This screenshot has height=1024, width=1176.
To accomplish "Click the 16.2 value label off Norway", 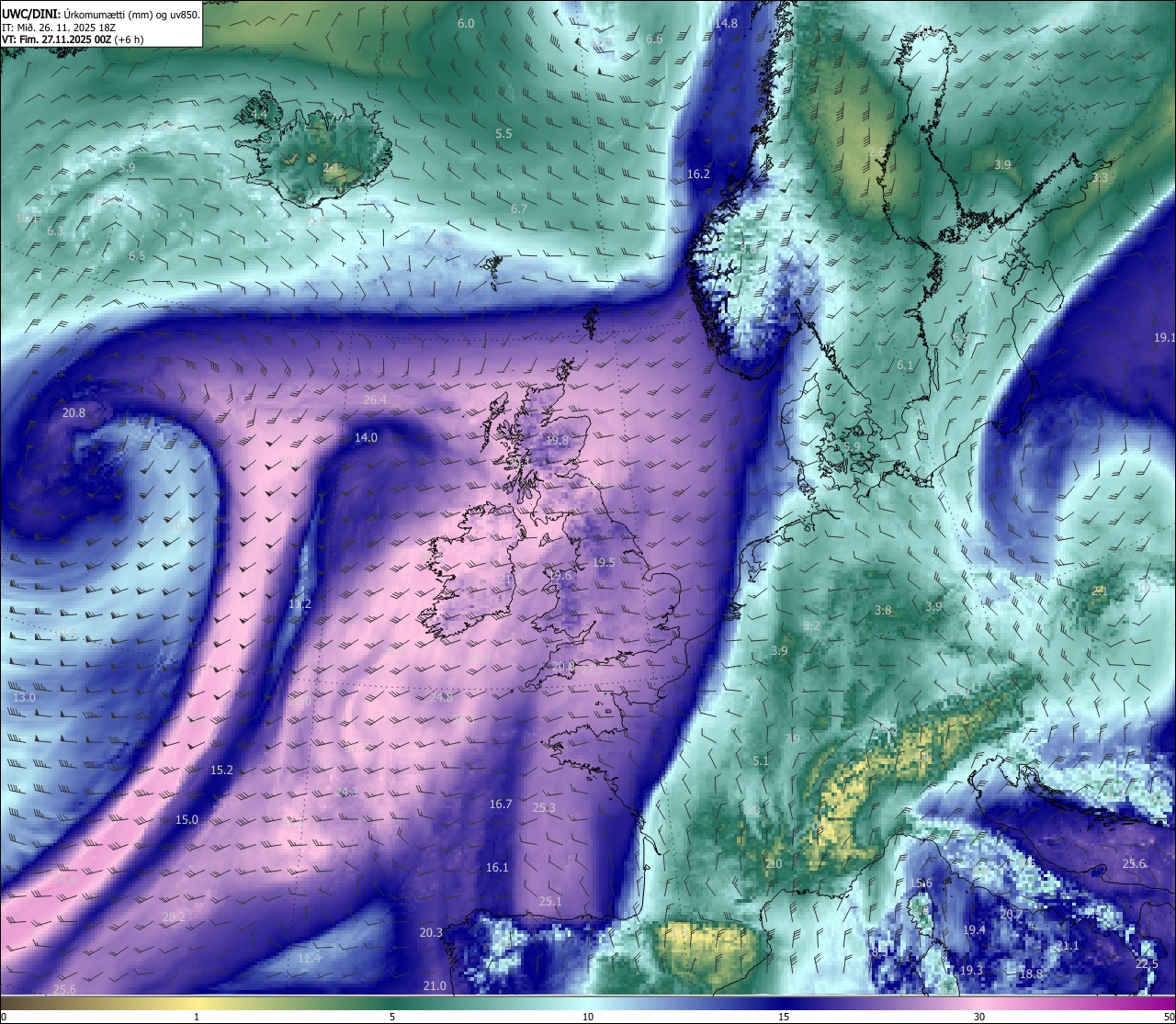I will 698,174.
